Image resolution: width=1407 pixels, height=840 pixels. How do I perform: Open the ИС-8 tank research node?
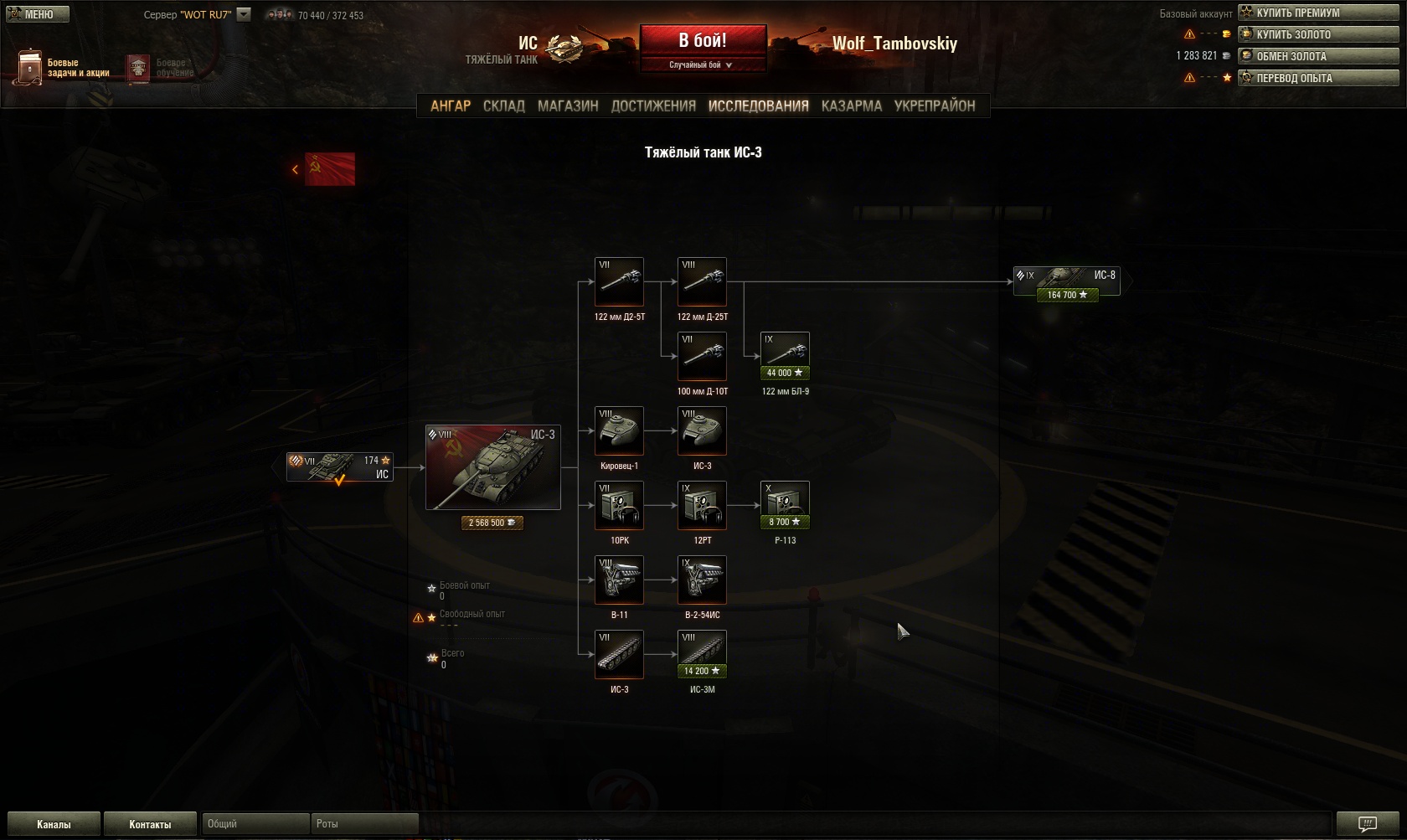[x=1067, y=284]
